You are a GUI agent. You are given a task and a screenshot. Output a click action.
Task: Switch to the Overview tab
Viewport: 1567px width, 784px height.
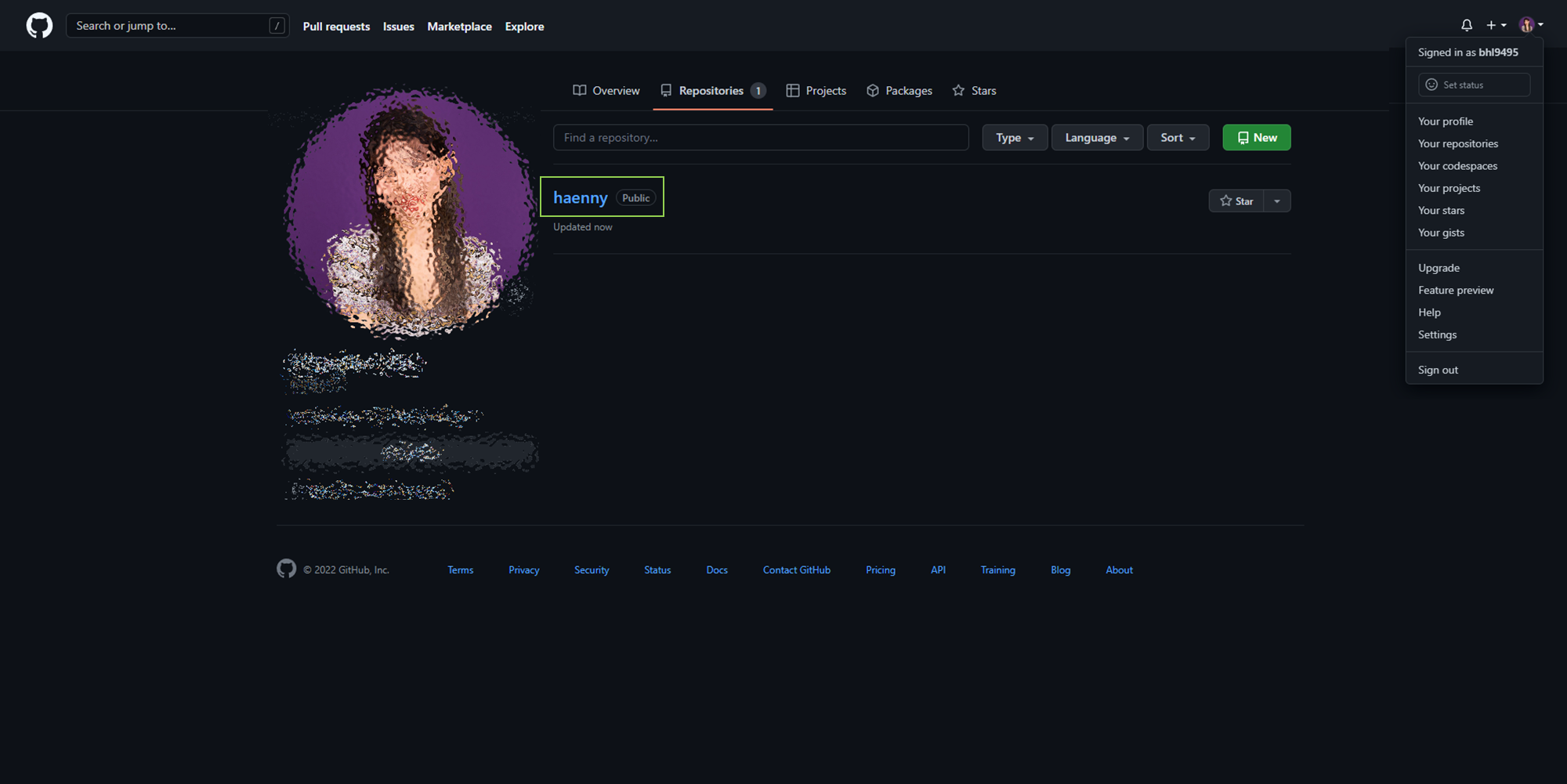point(606,91)
